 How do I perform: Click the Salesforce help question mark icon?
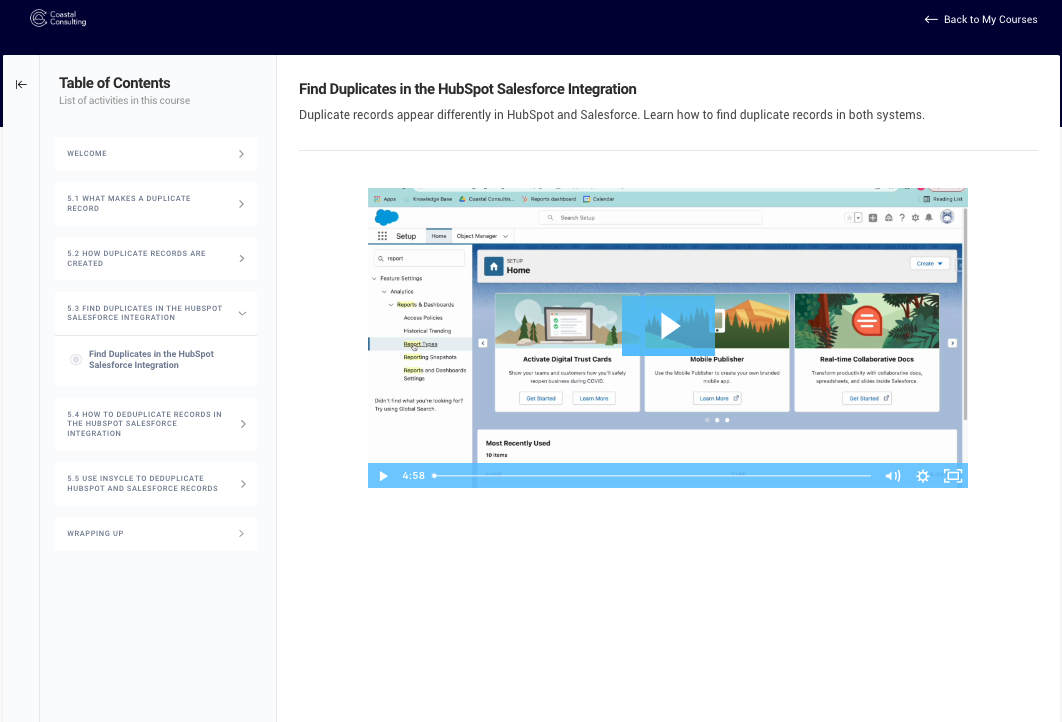(902, 218)
